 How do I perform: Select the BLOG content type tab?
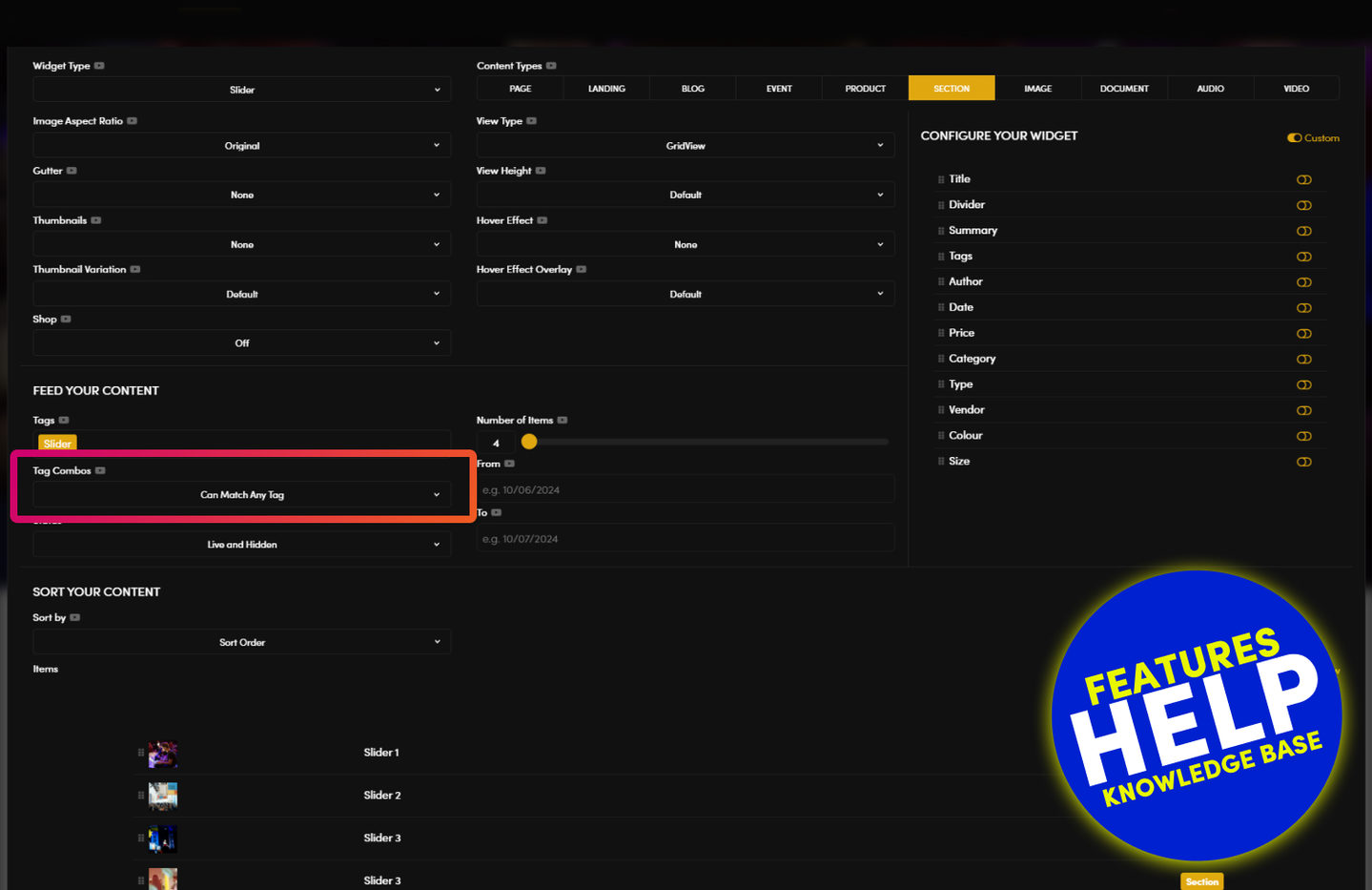693,89
